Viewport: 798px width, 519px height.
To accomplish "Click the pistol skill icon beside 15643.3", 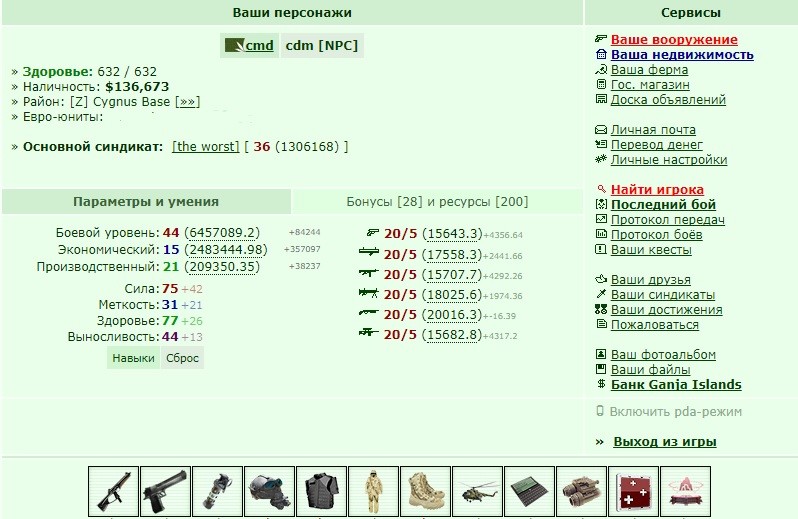I will click(x=373, y=233).
